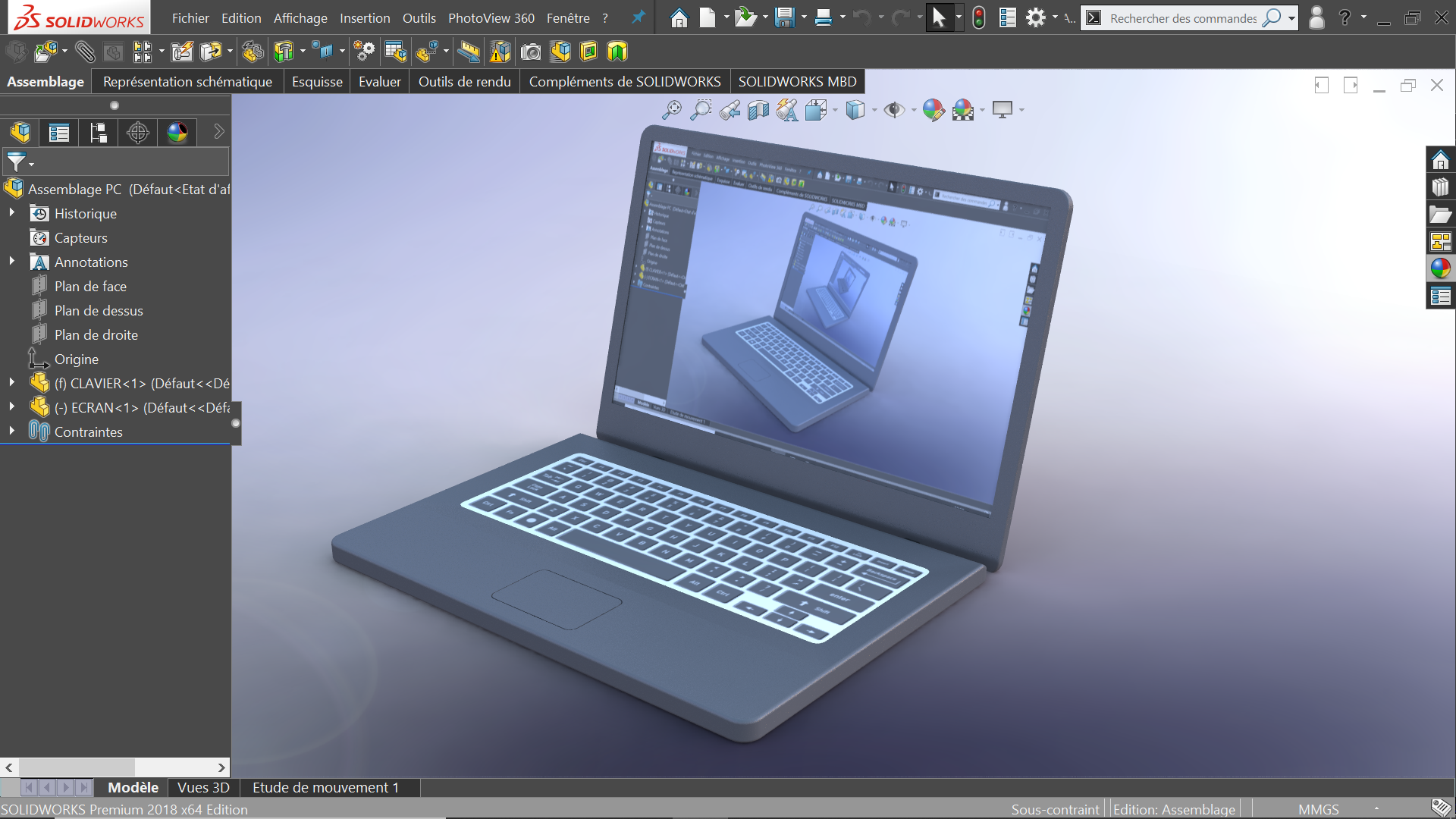Screen dimensions: 1456x819
Task: Open the DimXpertManager crosshair tab
Action: pyautogui.click(x=138, y=133)
